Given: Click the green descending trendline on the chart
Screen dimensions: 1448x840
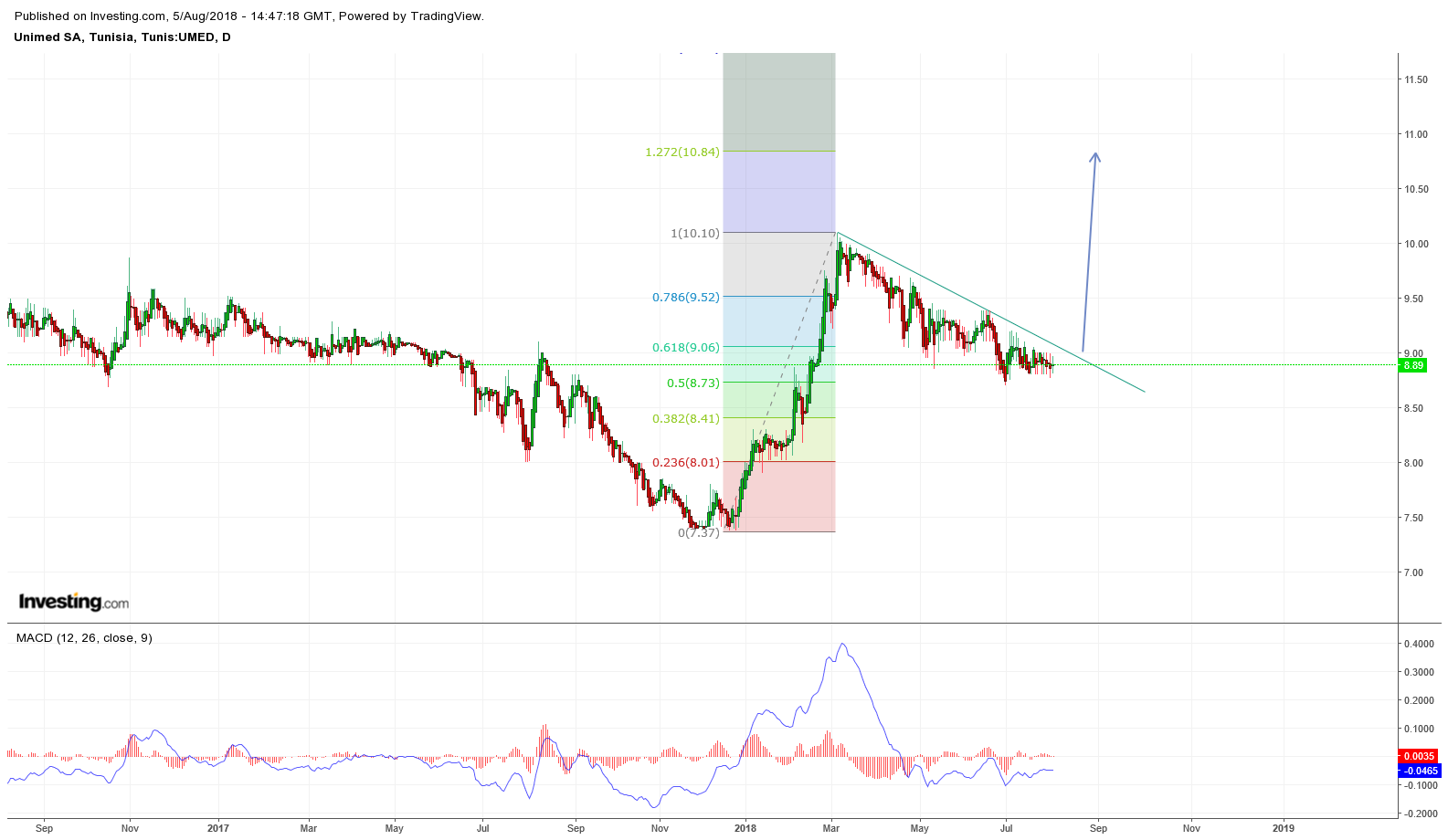Looking at the screenshot, I should 991,313.
